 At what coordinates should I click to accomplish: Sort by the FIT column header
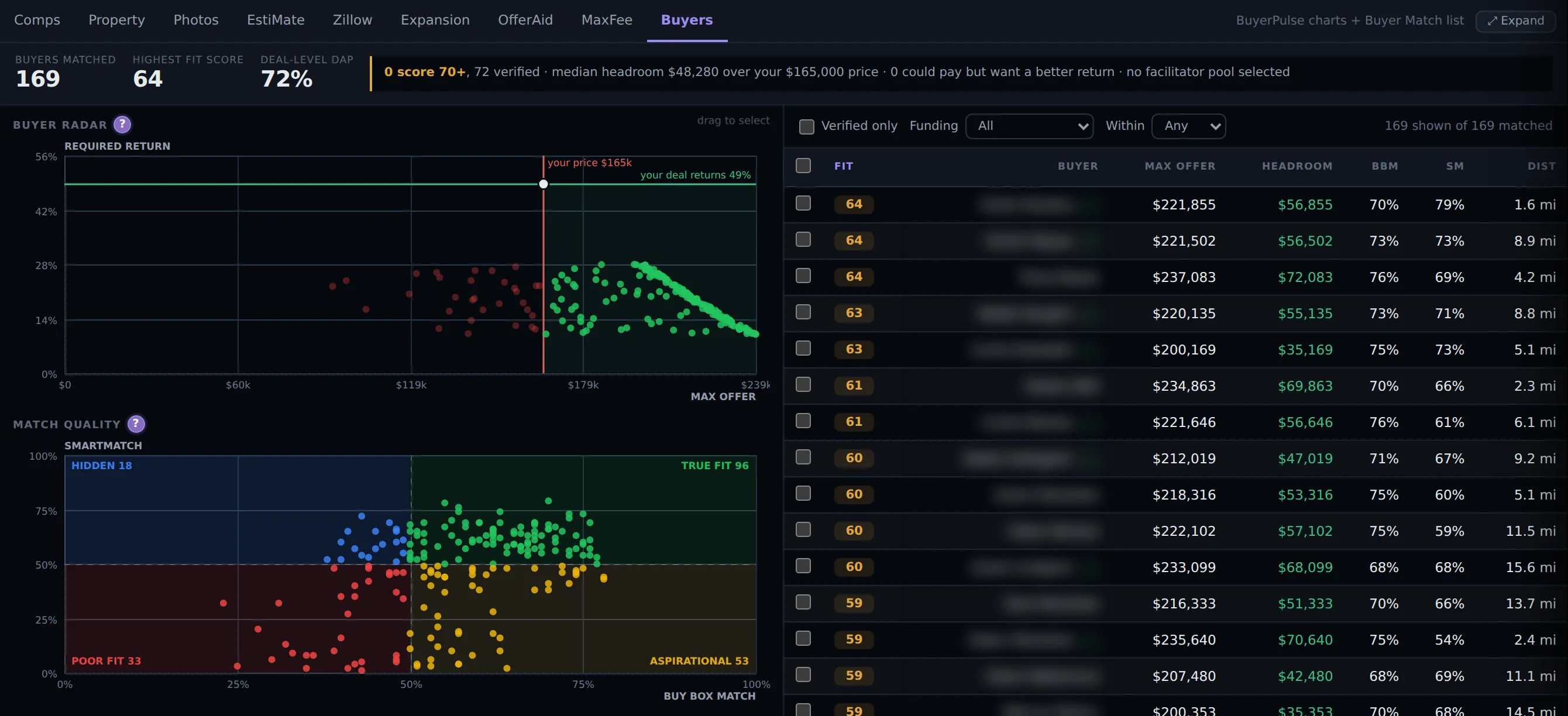844,166
